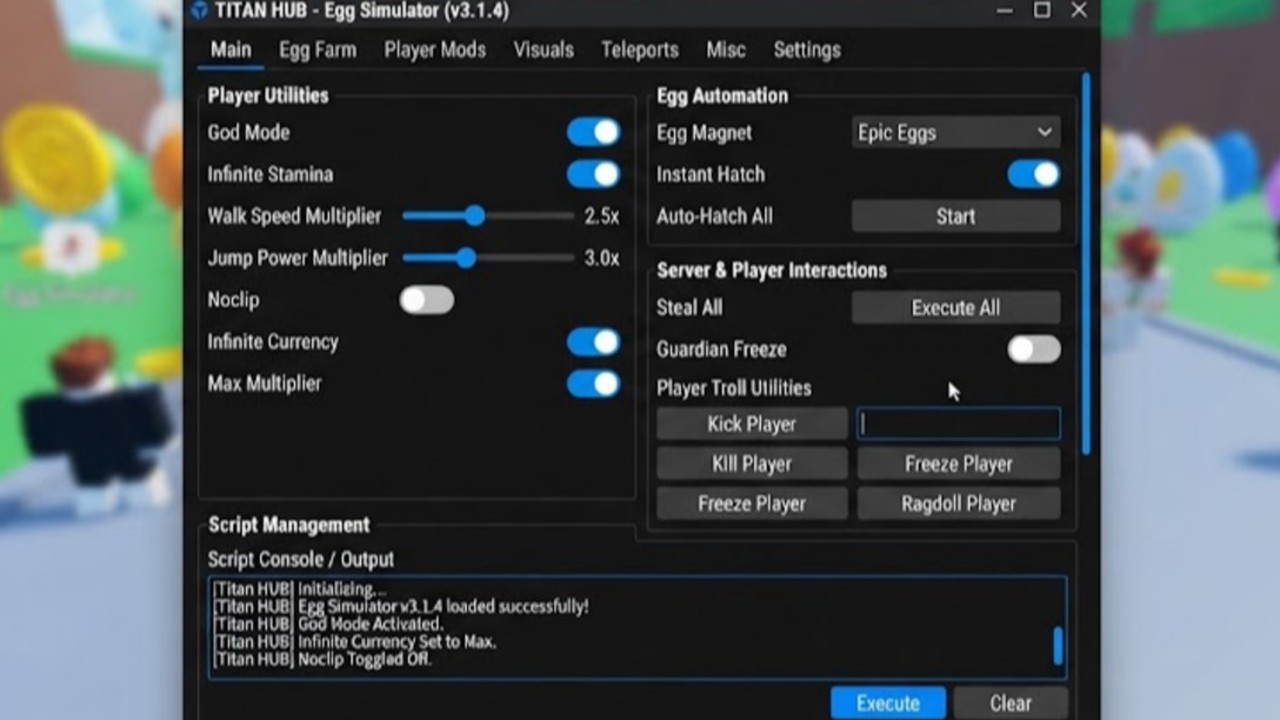Click the script console scrollbar thumb
The height and width of the screenshot is (720, 1280).
click(x=1058, y=645)
